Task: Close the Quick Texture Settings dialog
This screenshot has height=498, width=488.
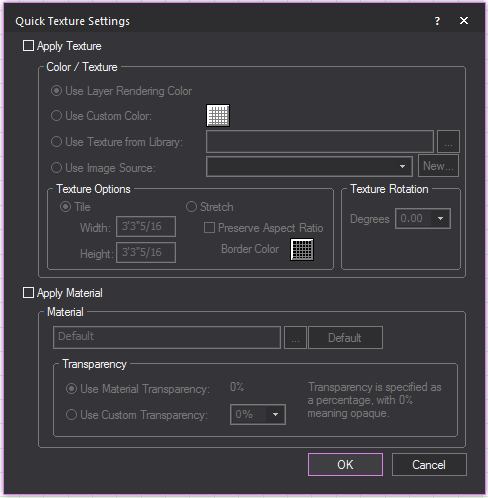Action: pyautogui.click(x=464, y=21)
